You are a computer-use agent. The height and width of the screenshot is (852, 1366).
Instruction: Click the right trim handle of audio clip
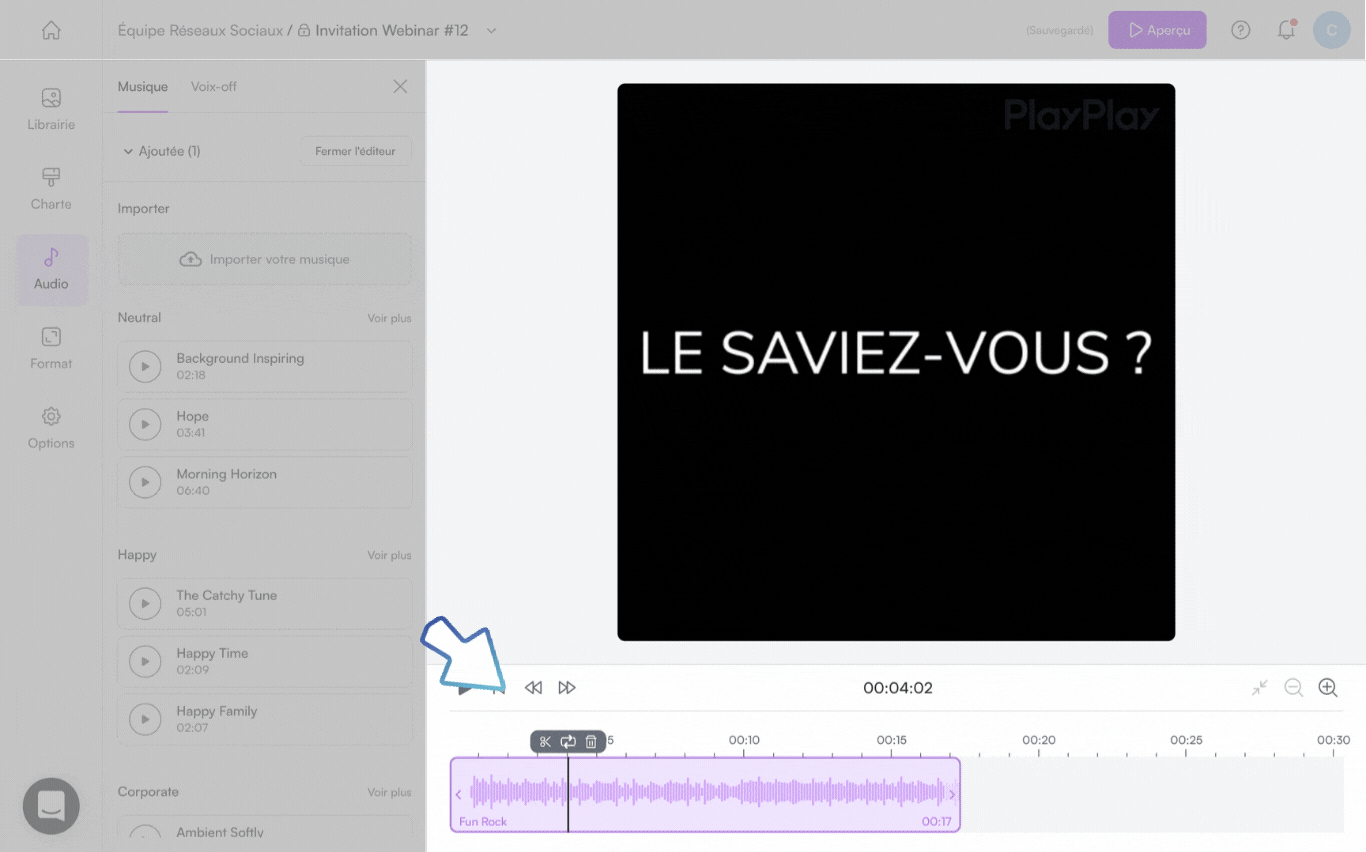tap(952, 795)
